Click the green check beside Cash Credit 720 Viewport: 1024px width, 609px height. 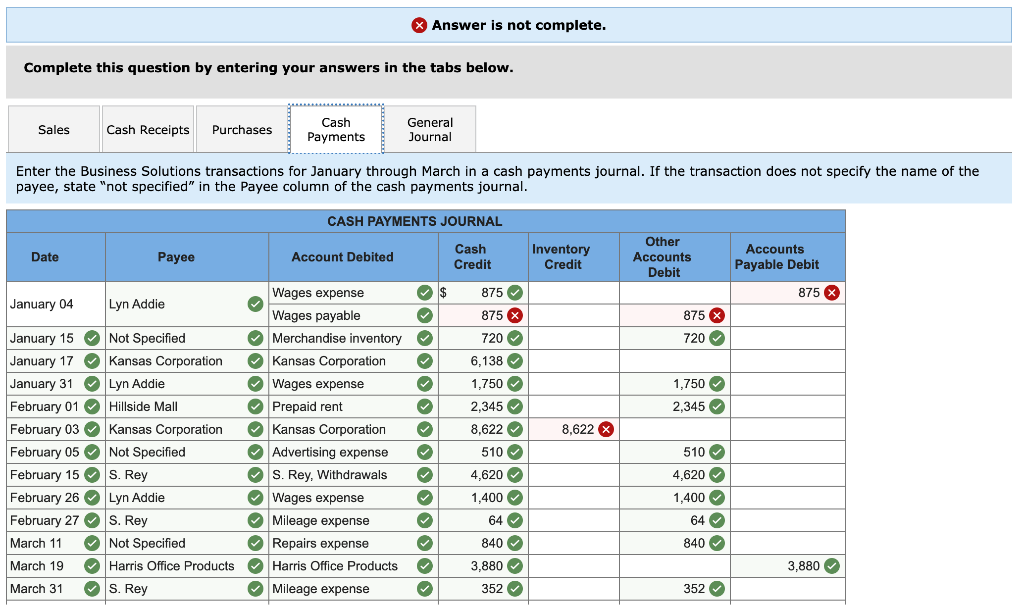pos(515,338)
